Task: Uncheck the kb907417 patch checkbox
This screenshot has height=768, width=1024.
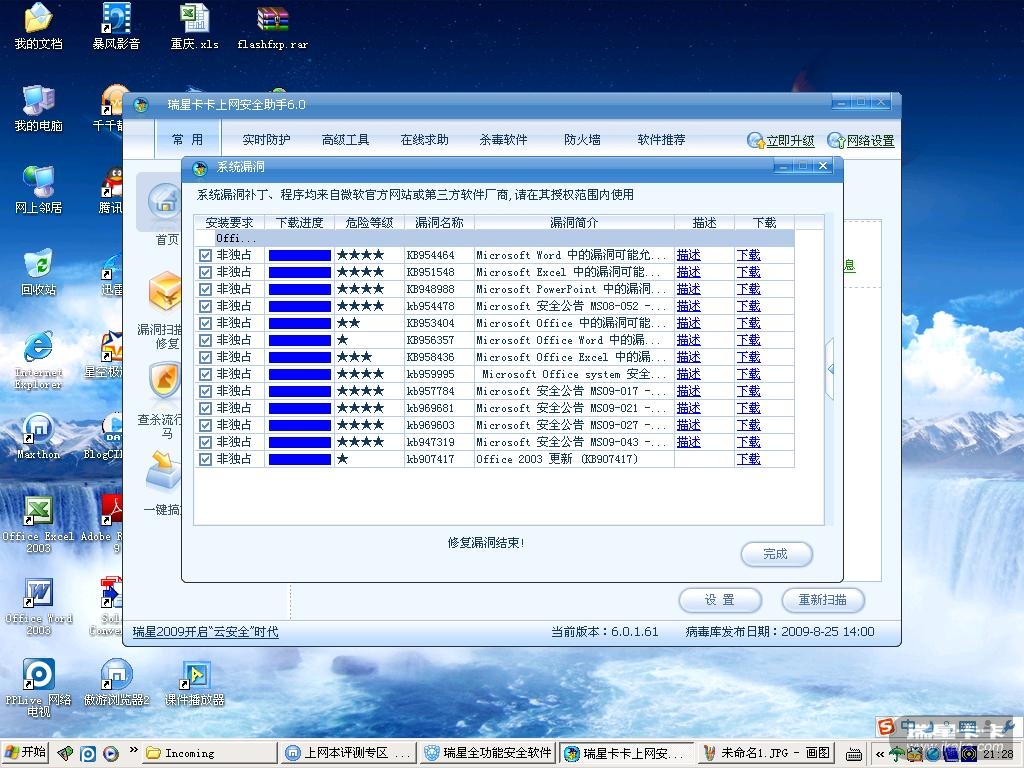Action: point(206,459)
